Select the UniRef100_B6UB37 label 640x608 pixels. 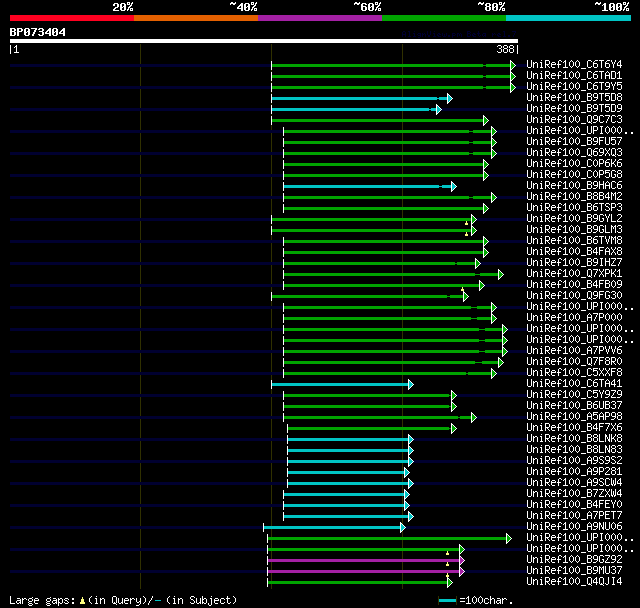(x=574, y=406)
